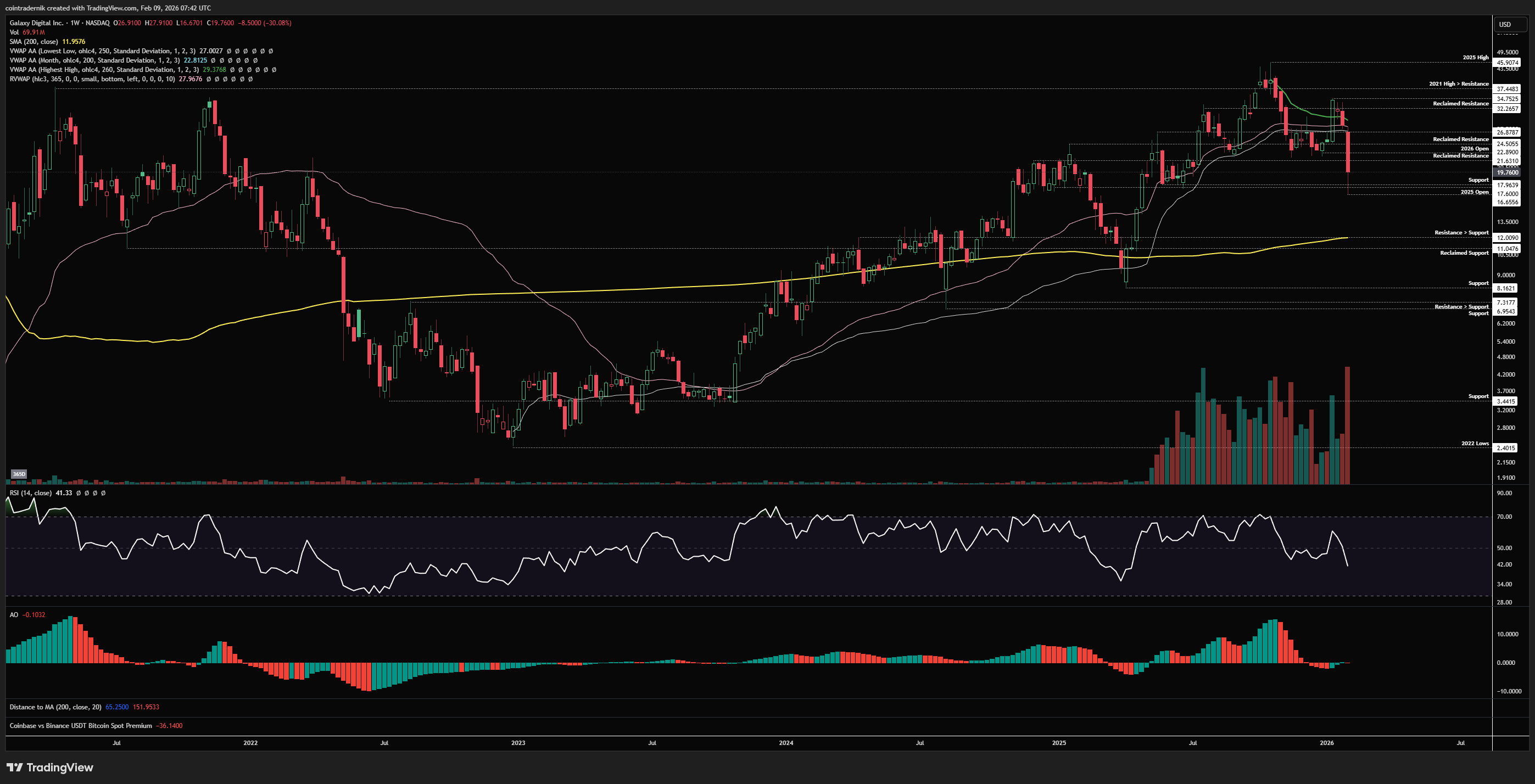
Task: Click the Galaxy Digital Inc. symbol title
Action: coord(36,23)
